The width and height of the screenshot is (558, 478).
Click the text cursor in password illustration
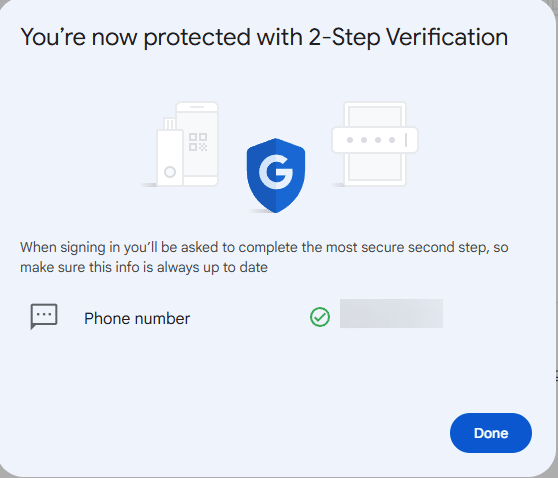click(406, 140)
